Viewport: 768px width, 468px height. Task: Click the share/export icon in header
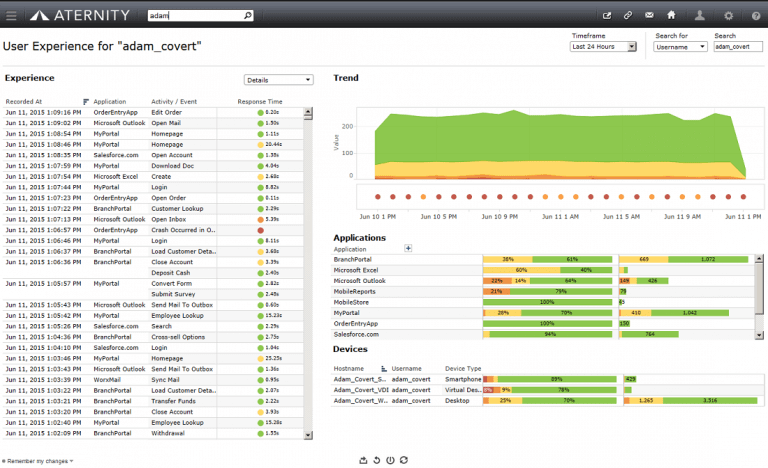pyautogui.click(x=607, y=16)
